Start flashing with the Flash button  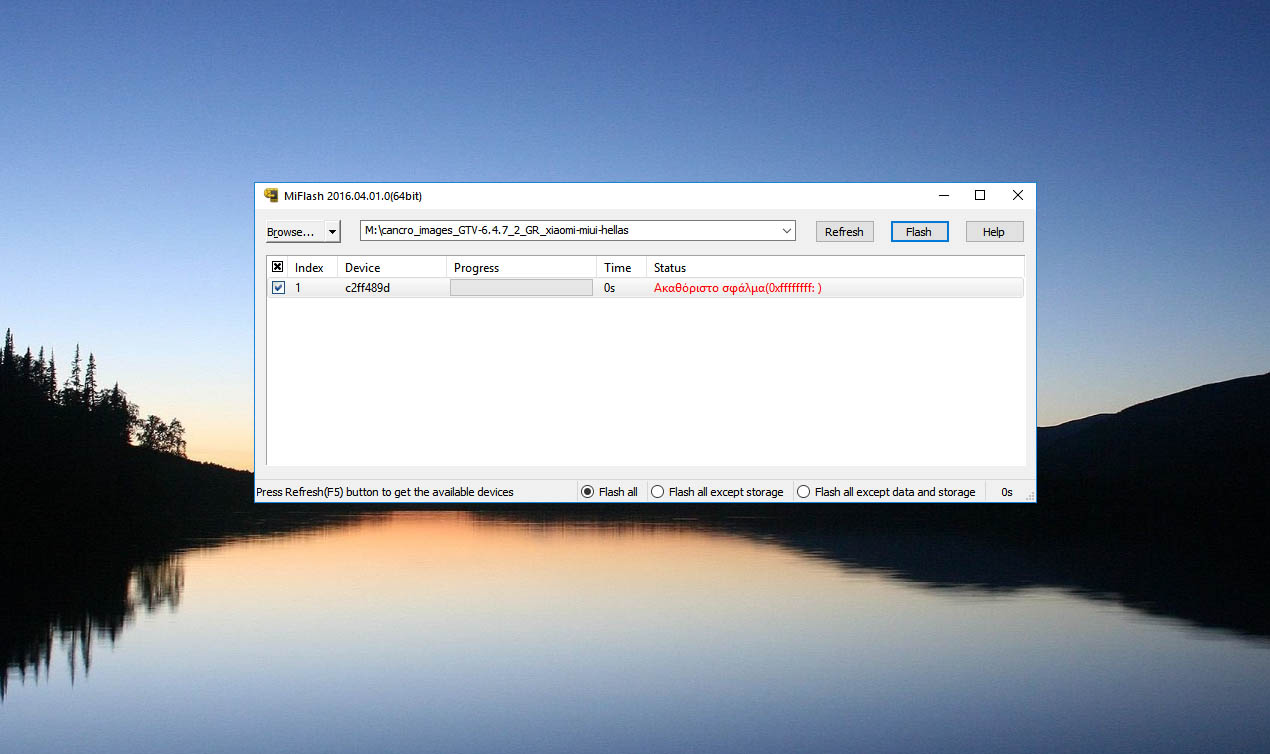click(x=919, y=231)
